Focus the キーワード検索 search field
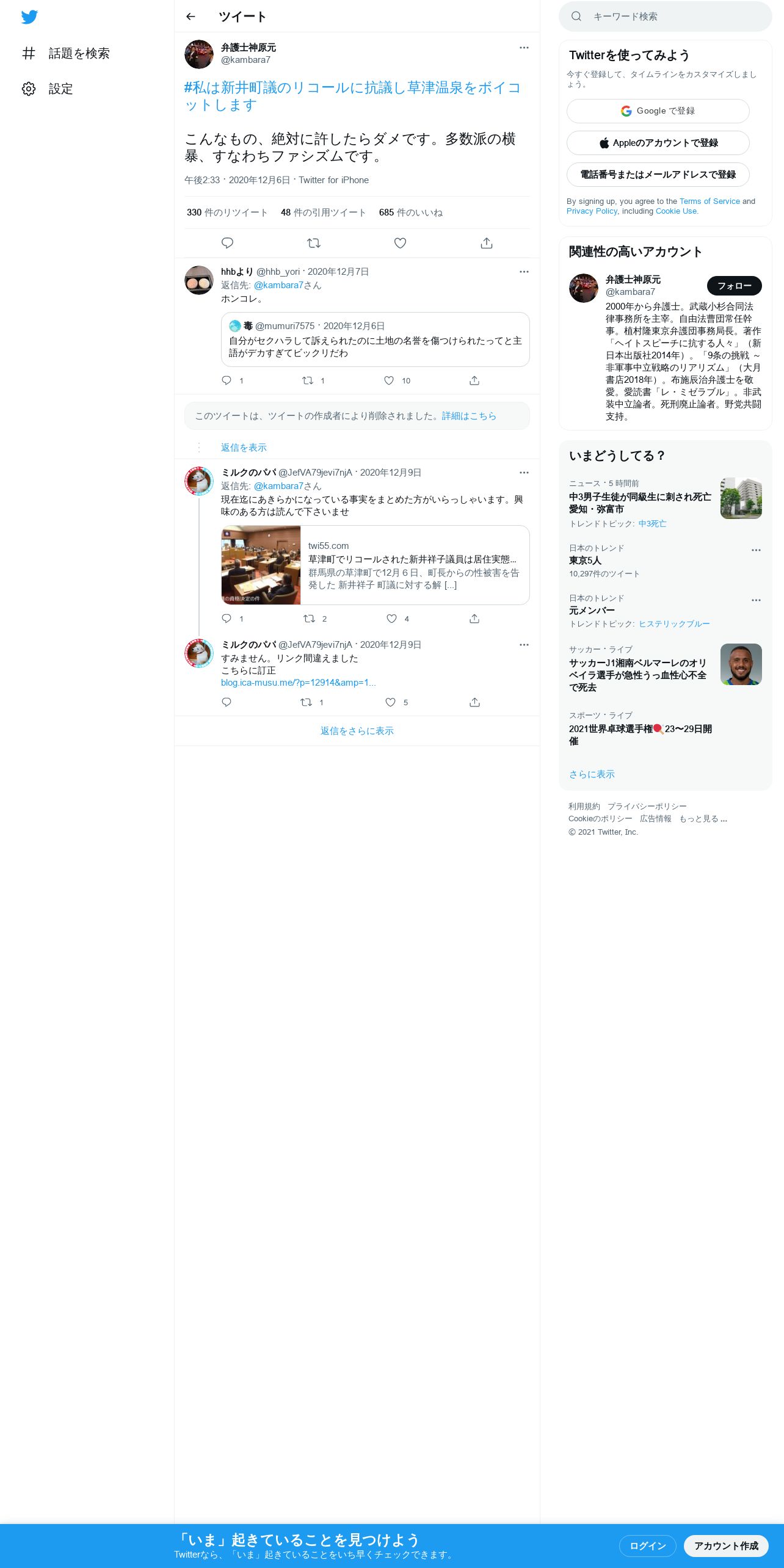The width and height of the screenshot is (784, 1568). pos(666,16)
